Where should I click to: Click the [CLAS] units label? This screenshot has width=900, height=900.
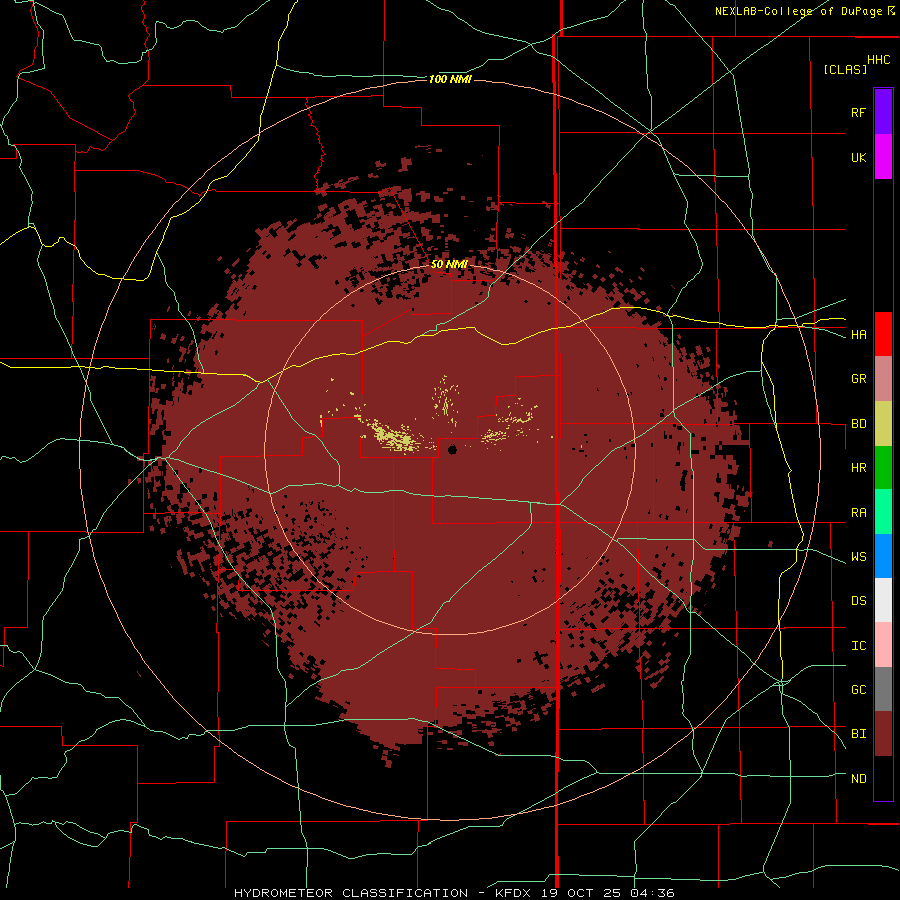click(845, 69)
